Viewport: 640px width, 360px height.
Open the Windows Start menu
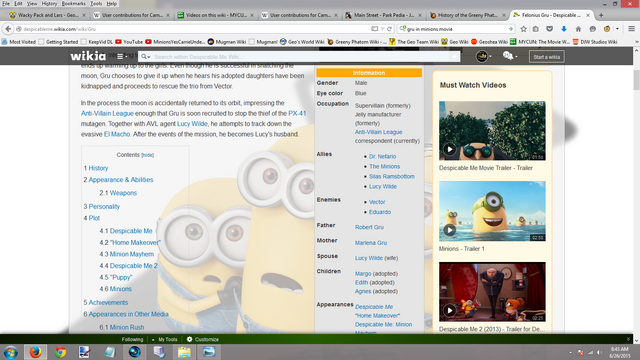[11, 352]
